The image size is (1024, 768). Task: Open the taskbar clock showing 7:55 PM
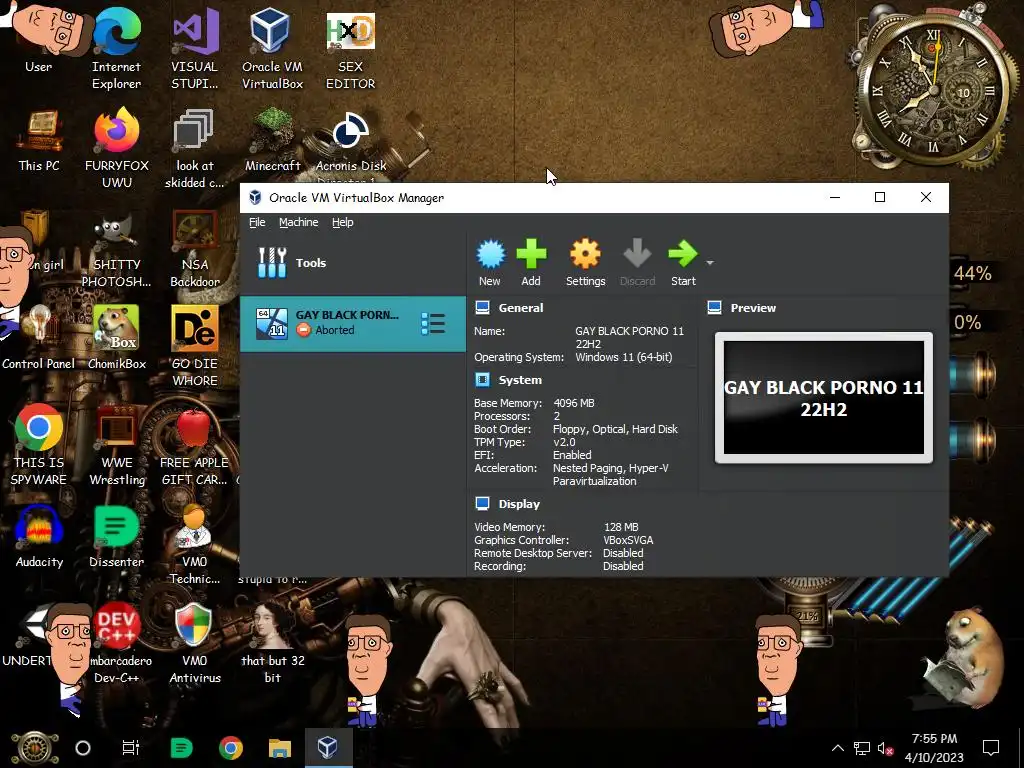pyautogui.click(x=934, y=748)
